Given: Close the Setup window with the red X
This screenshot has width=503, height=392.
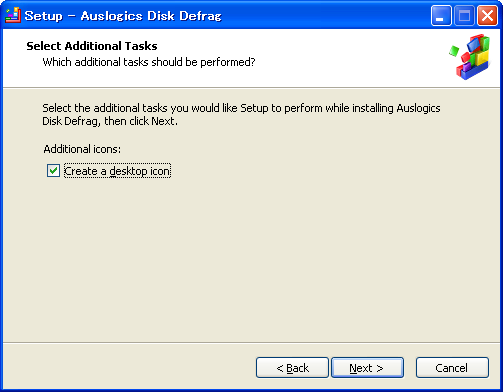Looking at the screenshot, I should point(487,16).
